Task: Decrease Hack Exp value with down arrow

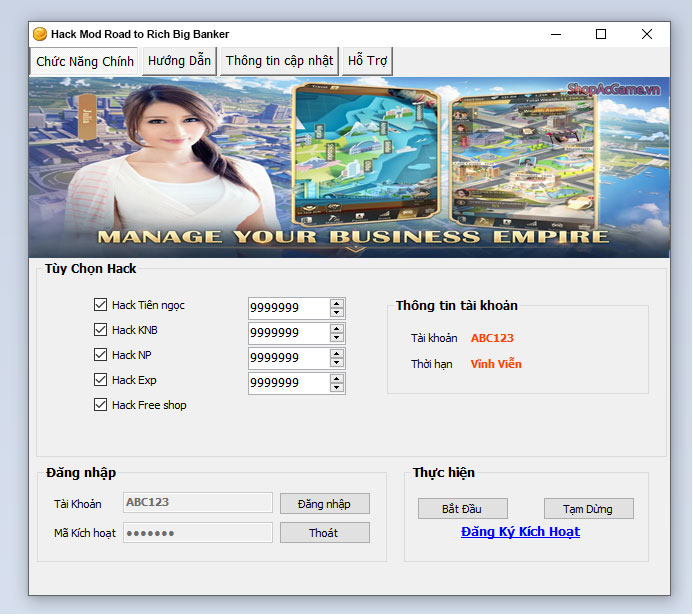Action: (x=337, y=388)
